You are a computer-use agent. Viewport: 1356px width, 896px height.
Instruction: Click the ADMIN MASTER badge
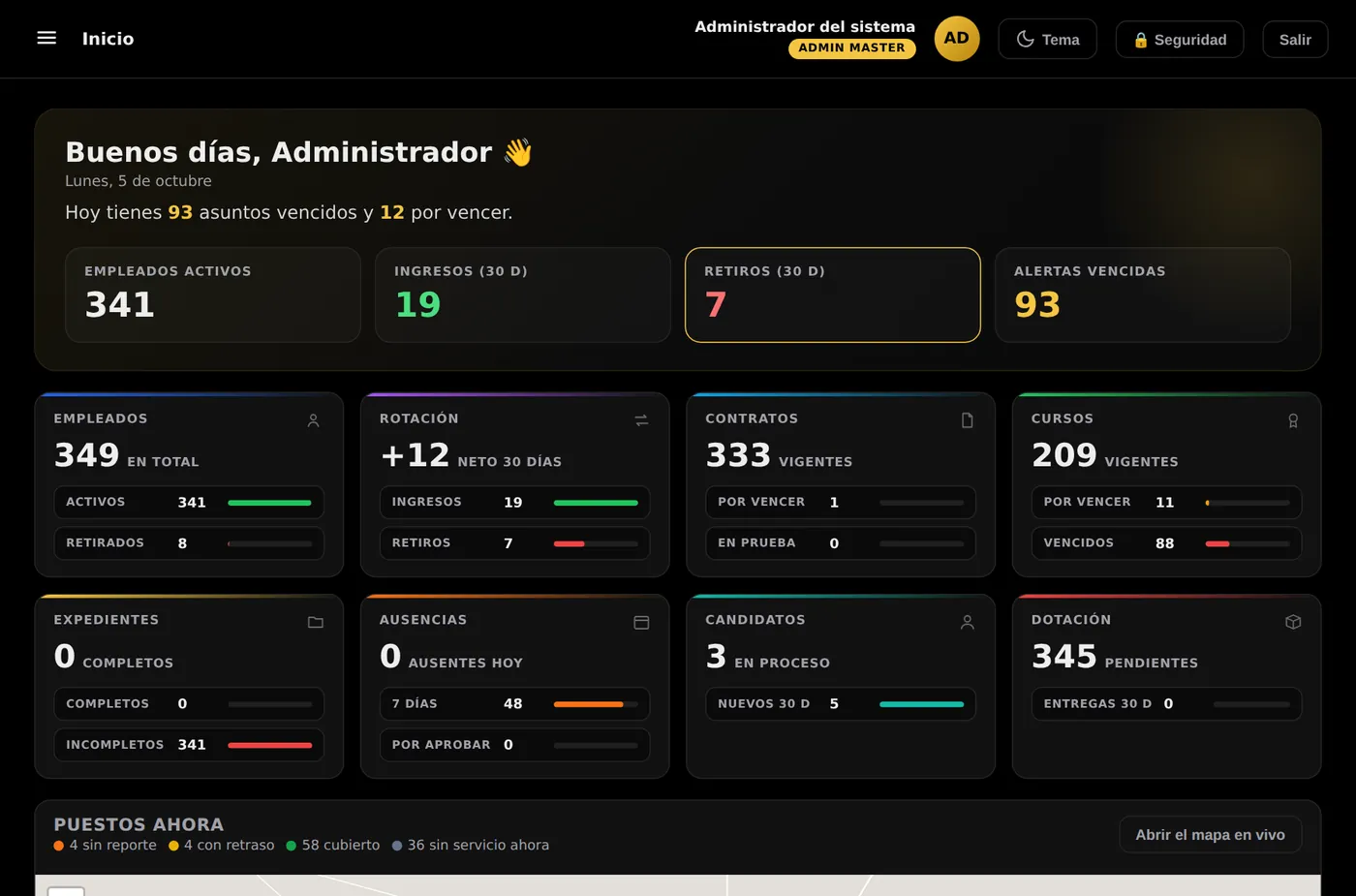point(852,47)
